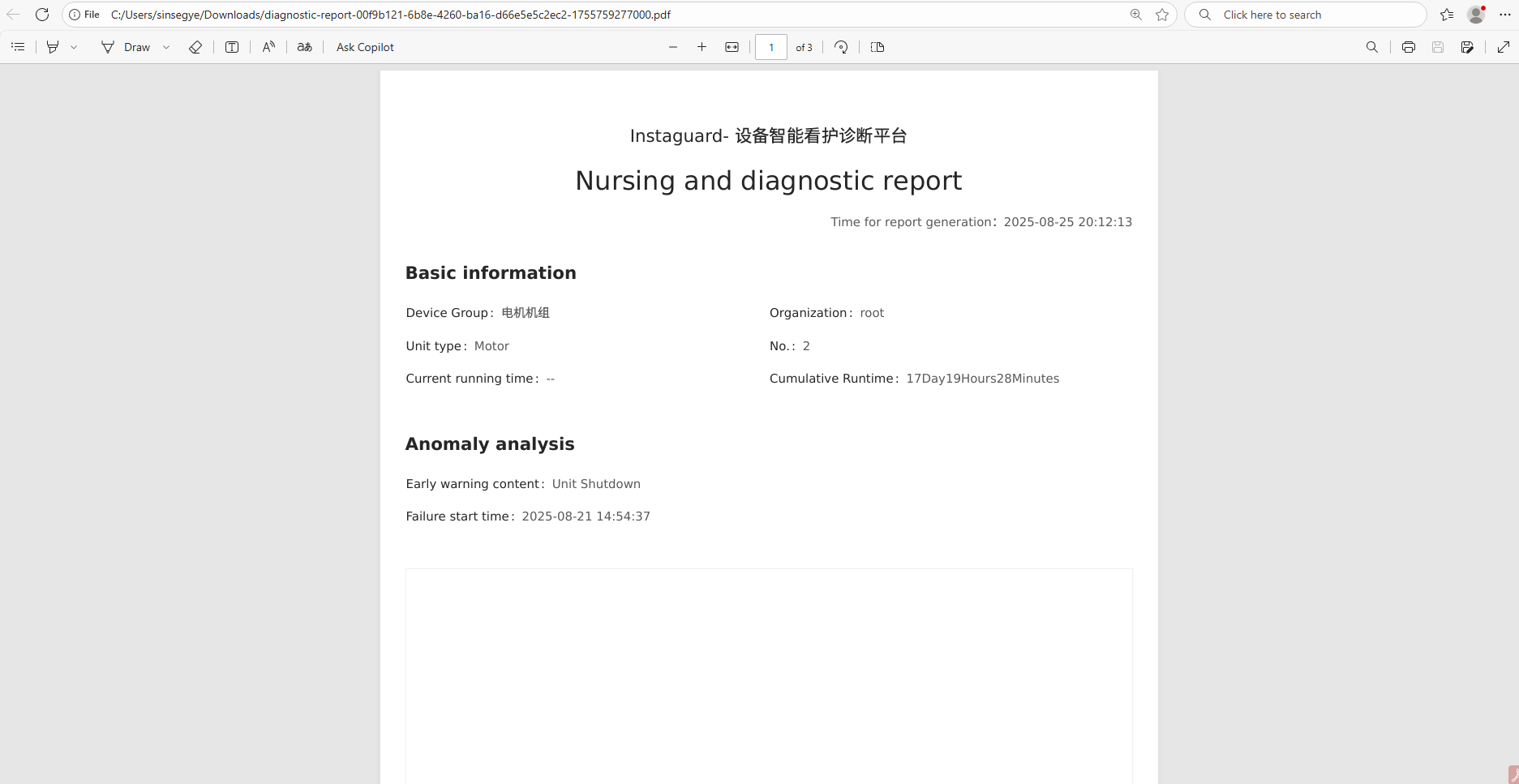
Task: Select the Highlight tool
Action: tap(53, 47)
